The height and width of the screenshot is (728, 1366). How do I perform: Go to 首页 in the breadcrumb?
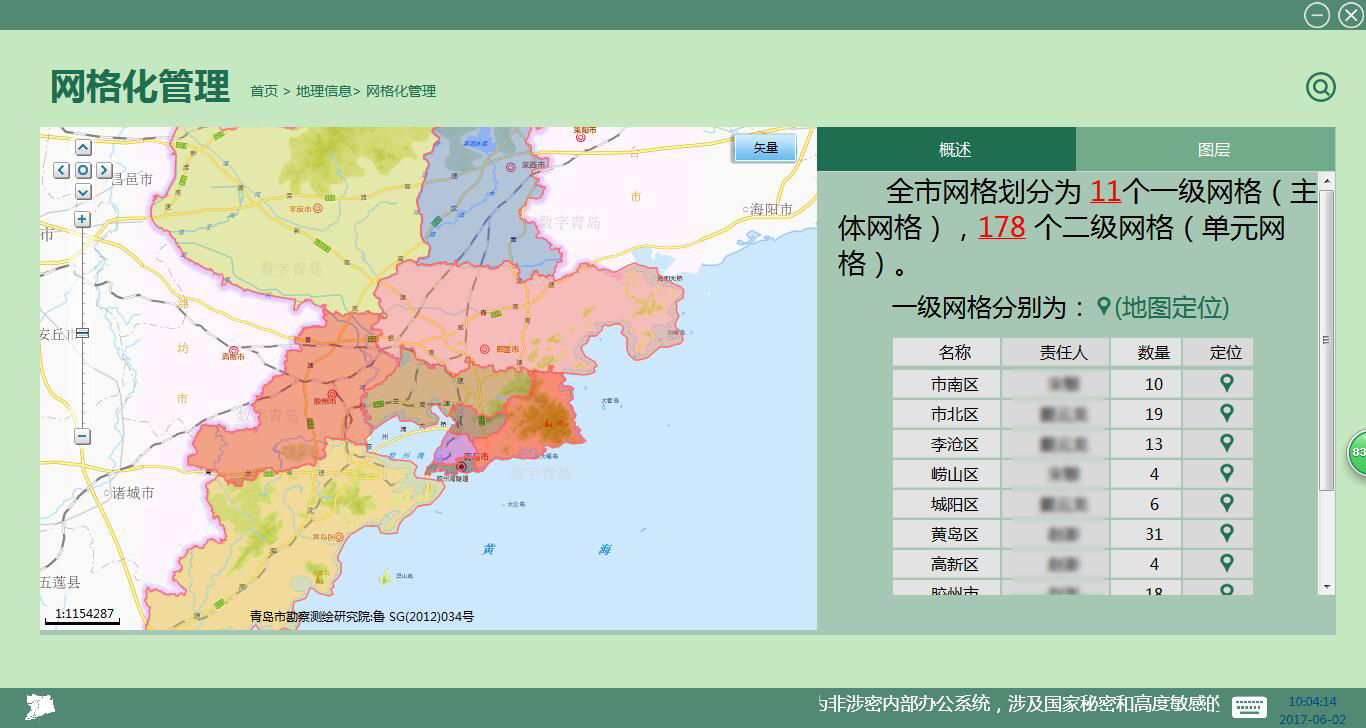pyautogui.click(x=264, y=91)
